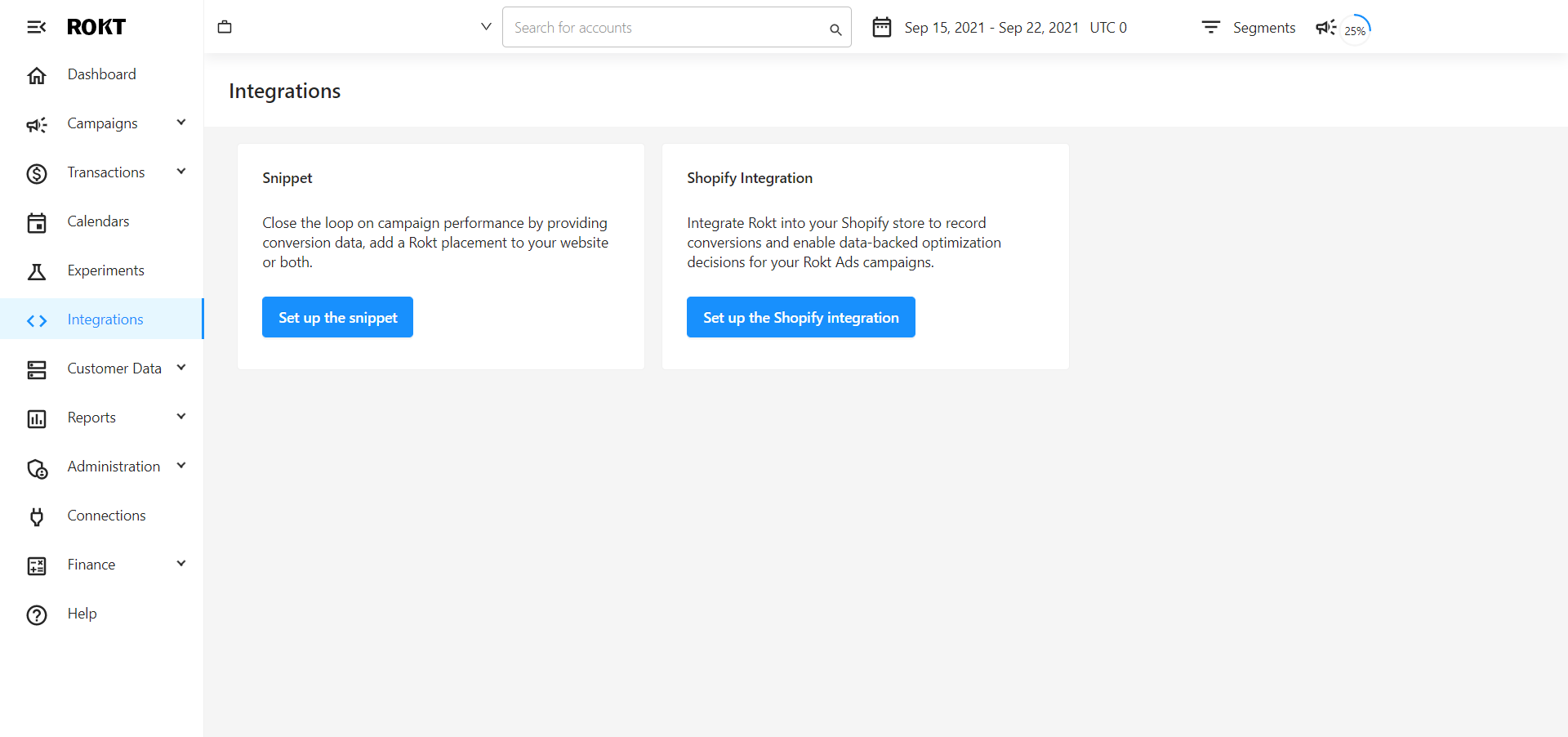Click the search magnifier icon
1568x737 pixels.
pos(835,29)
